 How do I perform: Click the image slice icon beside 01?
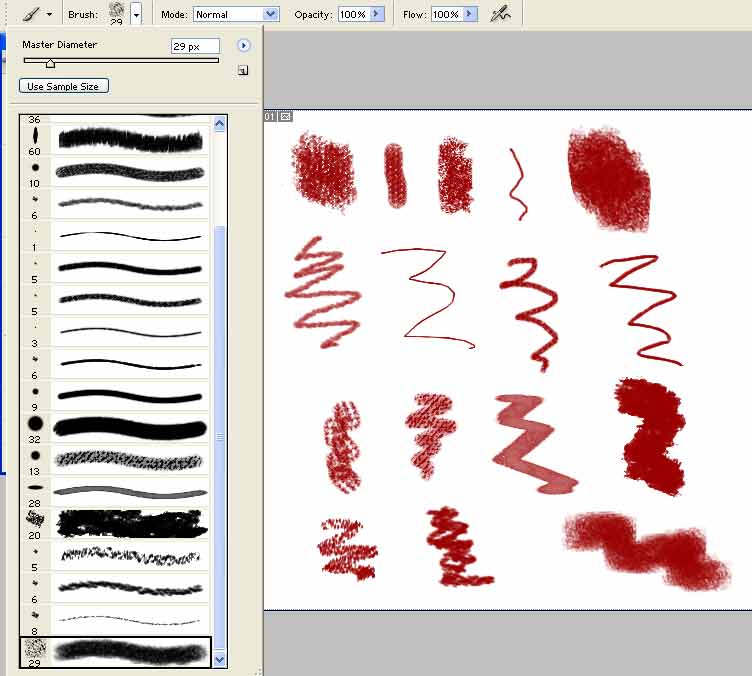tap(285, 116)
